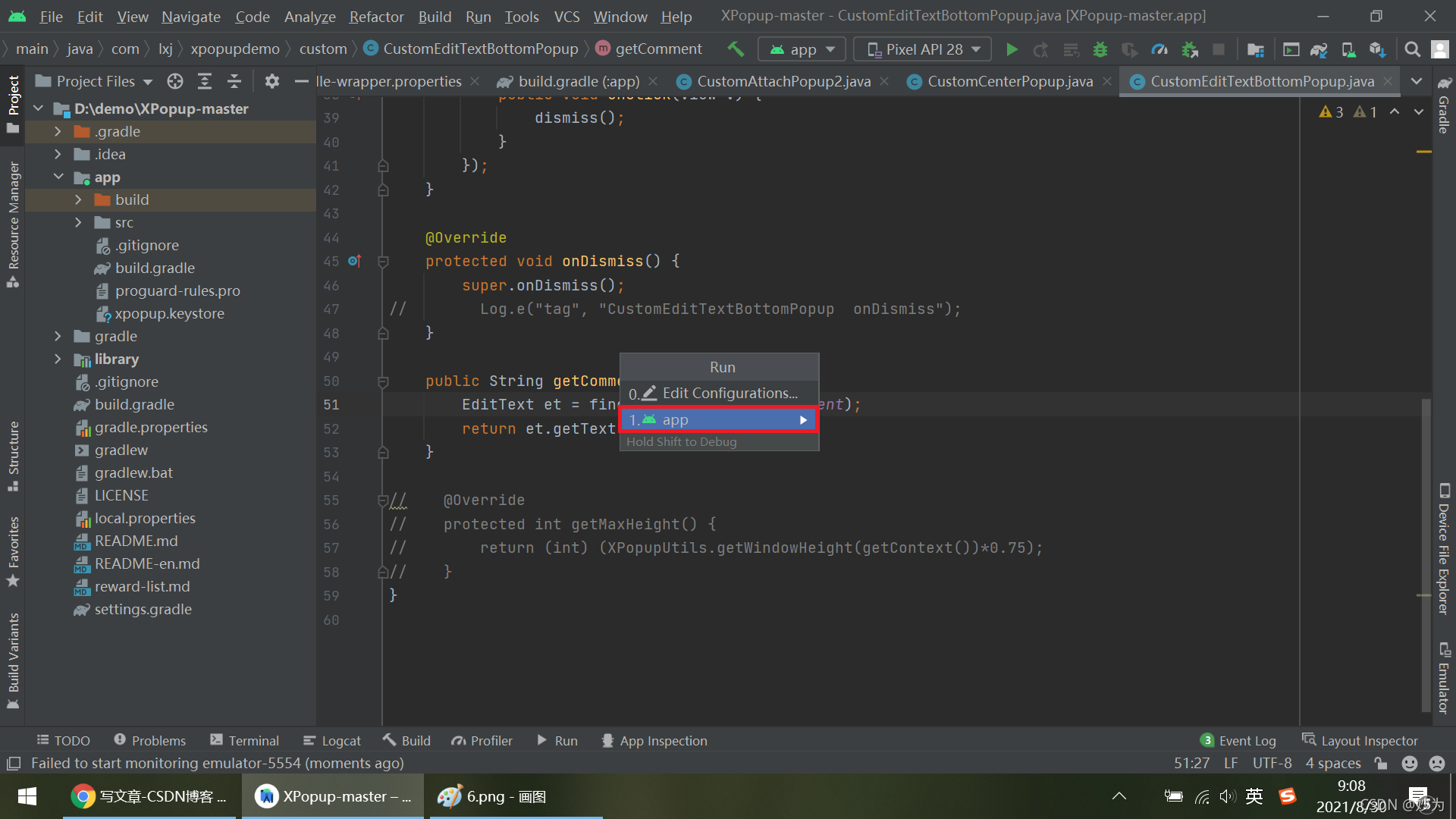The height and width of the screenshot is (819, 1456).
Task: Expand the library module folder
Action: [58, 359]
